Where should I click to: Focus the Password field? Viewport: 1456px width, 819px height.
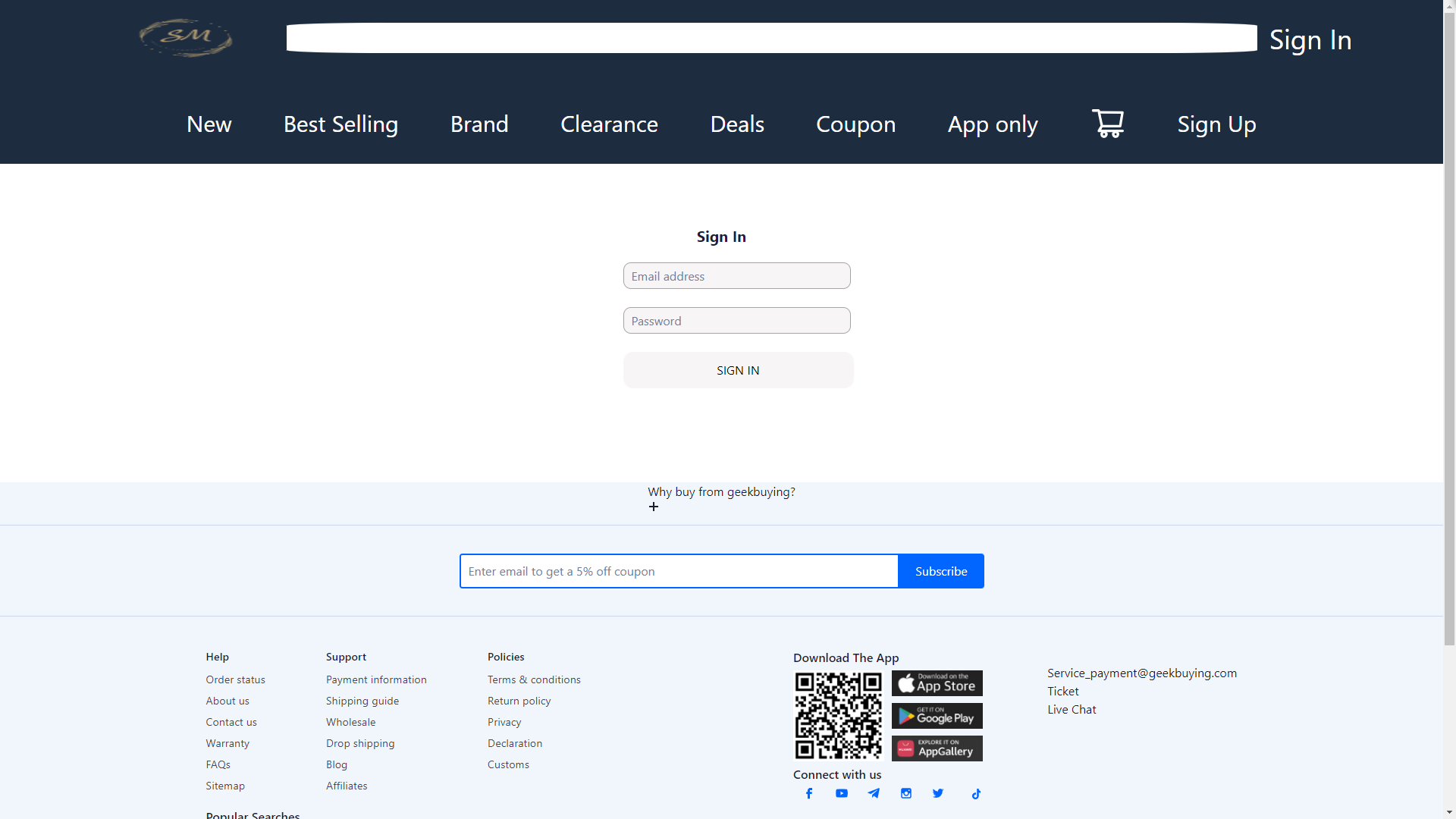(737, 321)
